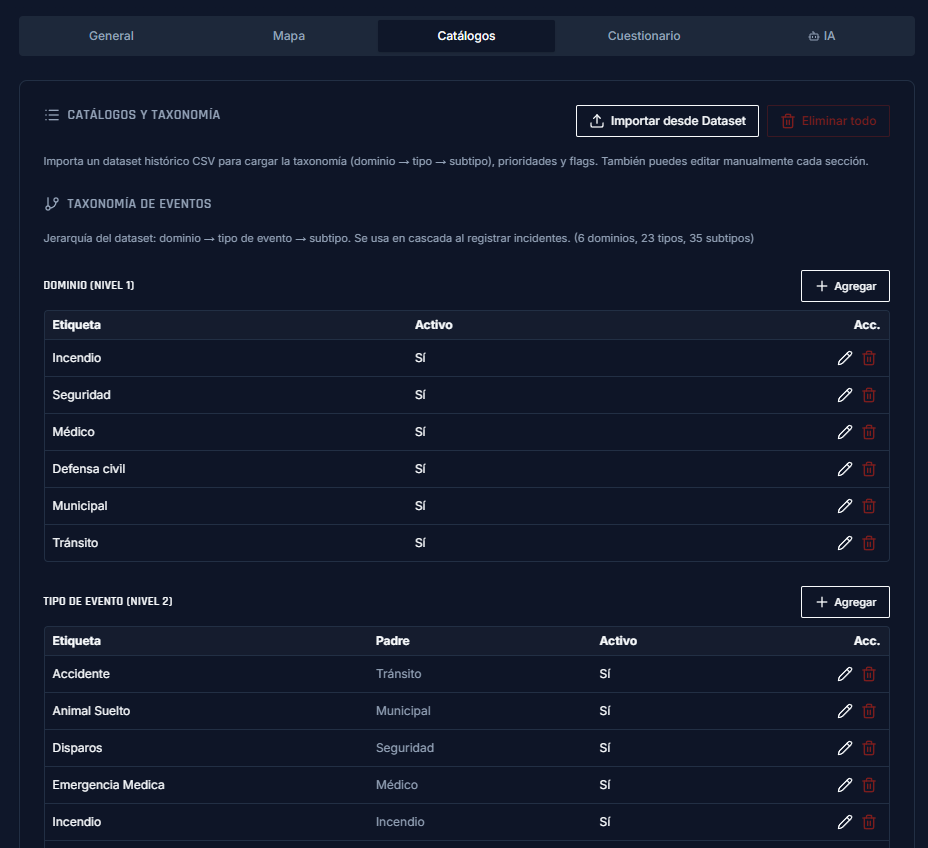Open the IA tab
The image size is (928, 848).
pos(821,36)
